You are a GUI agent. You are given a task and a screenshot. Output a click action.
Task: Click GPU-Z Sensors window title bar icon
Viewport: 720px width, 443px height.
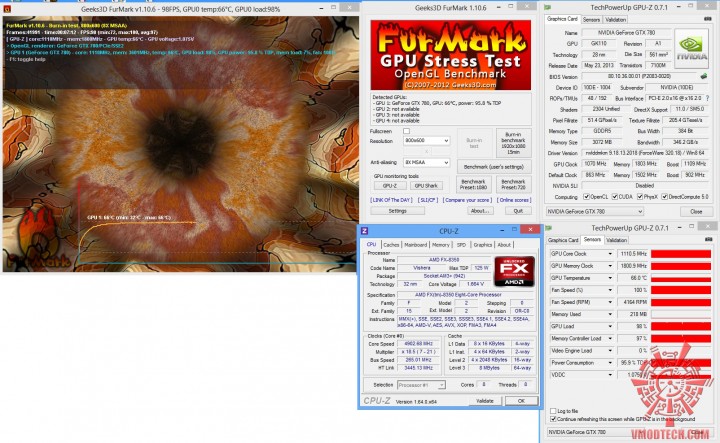[x=547, y=228]
